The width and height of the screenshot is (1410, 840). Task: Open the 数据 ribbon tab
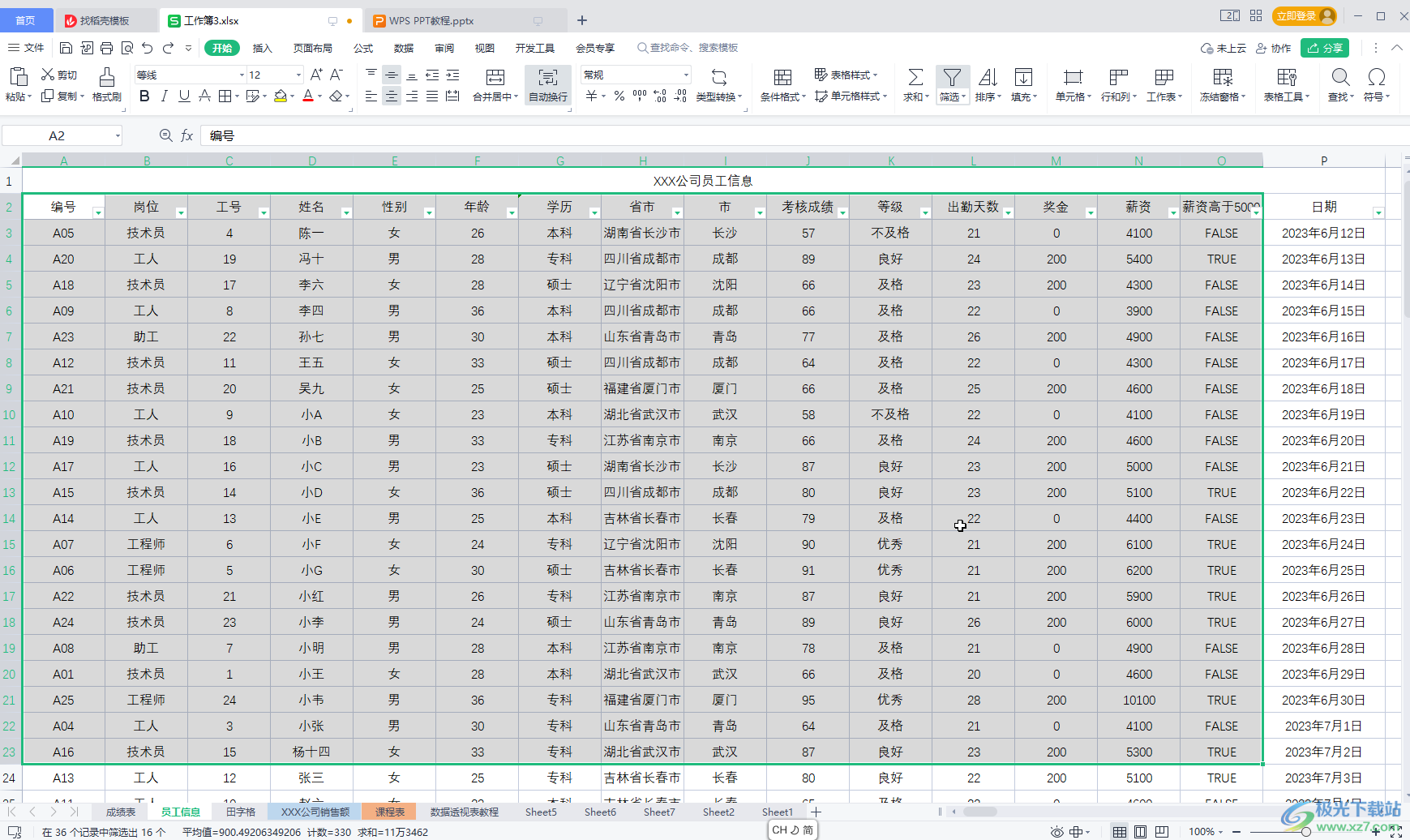[404, 48]
